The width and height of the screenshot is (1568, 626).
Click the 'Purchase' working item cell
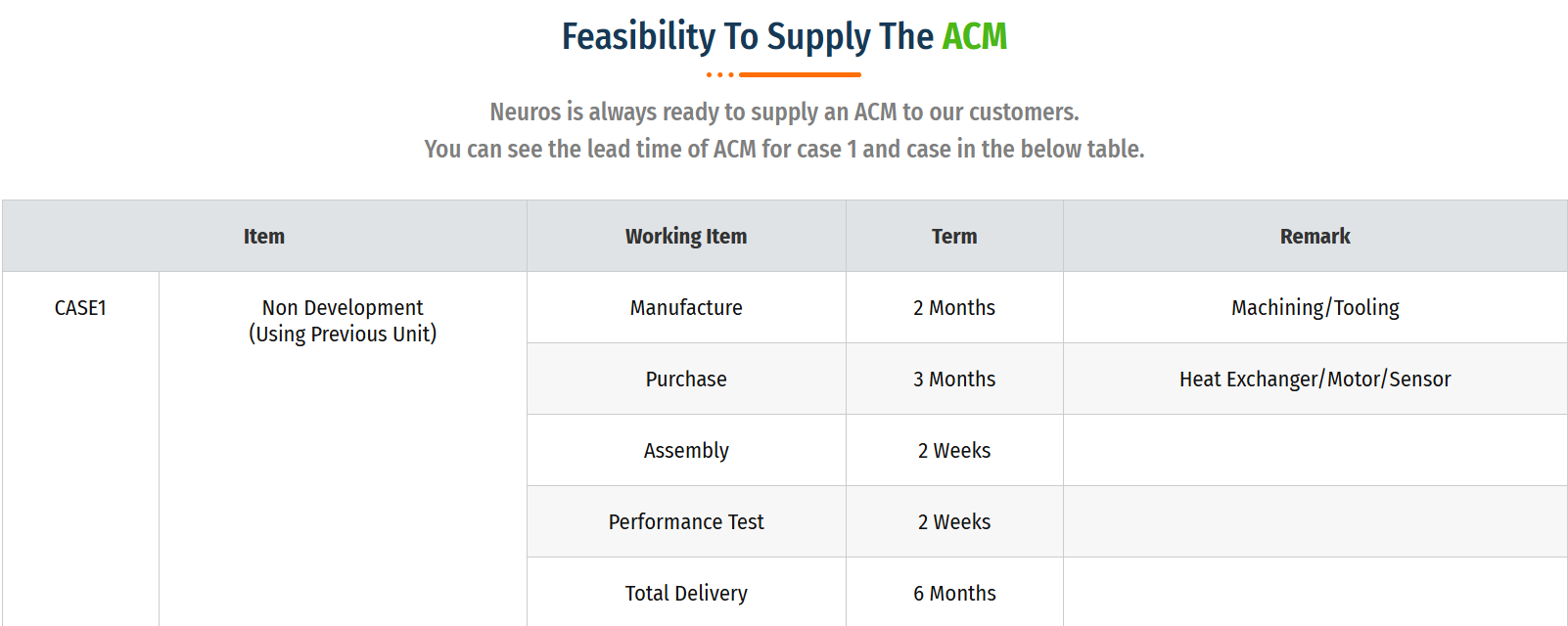tap(686, 379)
